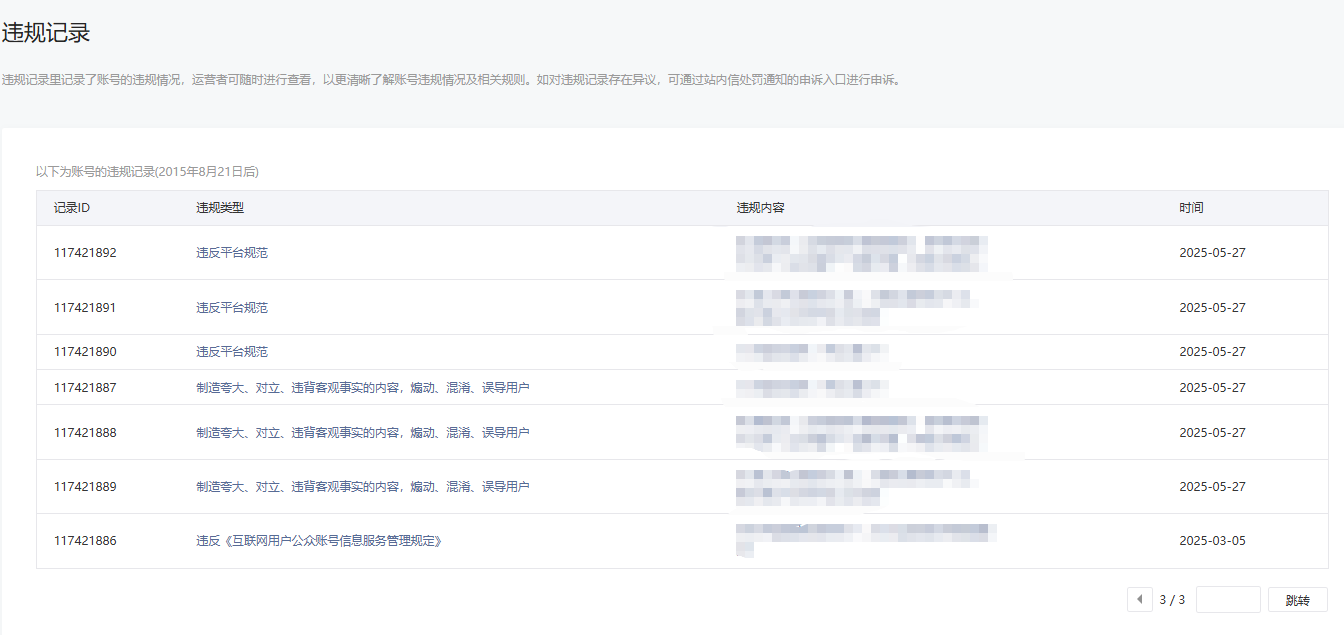
Task: Click the 时间 column header
Action: (1191, 208)
